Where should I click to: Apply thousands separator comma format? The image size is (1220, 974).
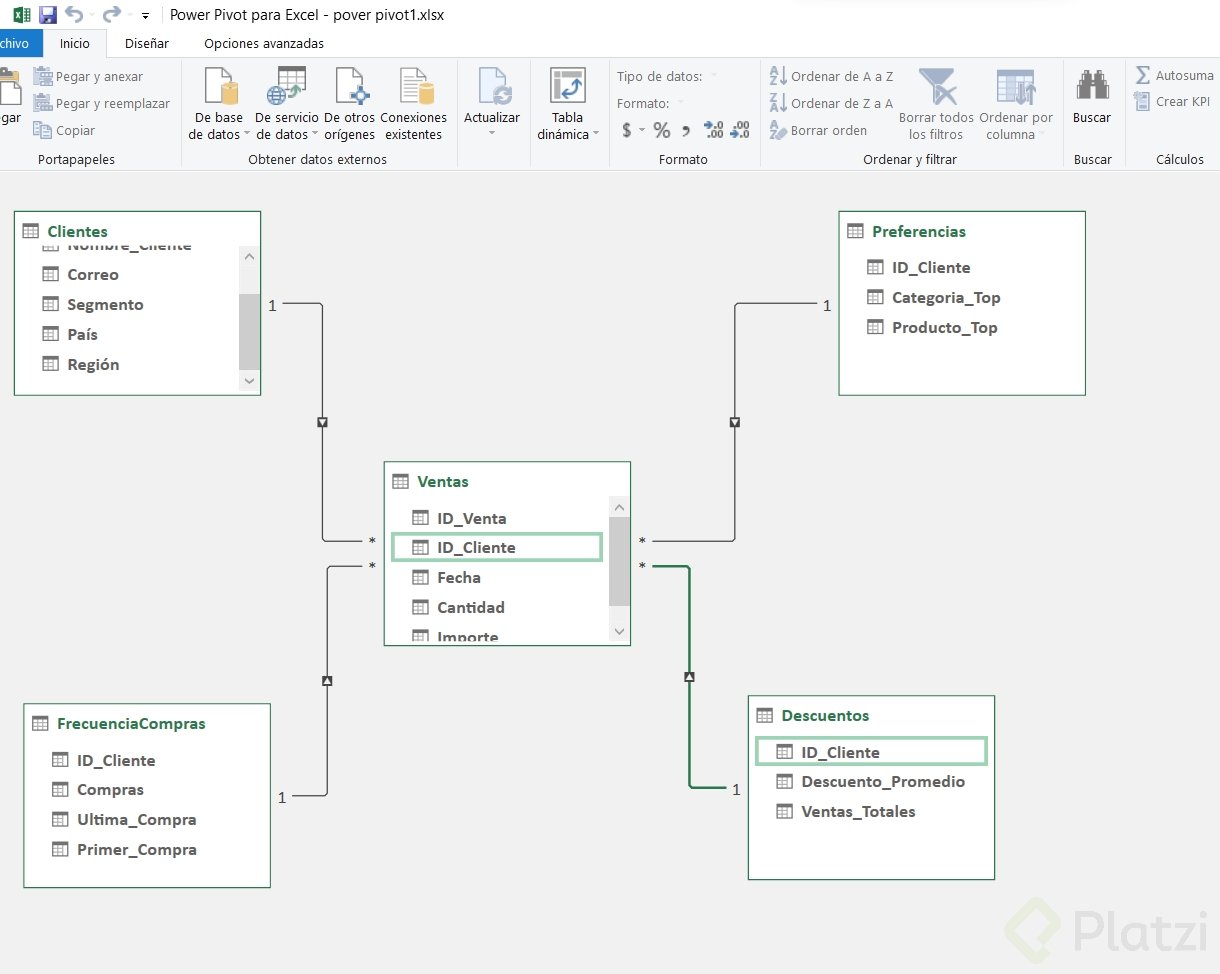686,130
